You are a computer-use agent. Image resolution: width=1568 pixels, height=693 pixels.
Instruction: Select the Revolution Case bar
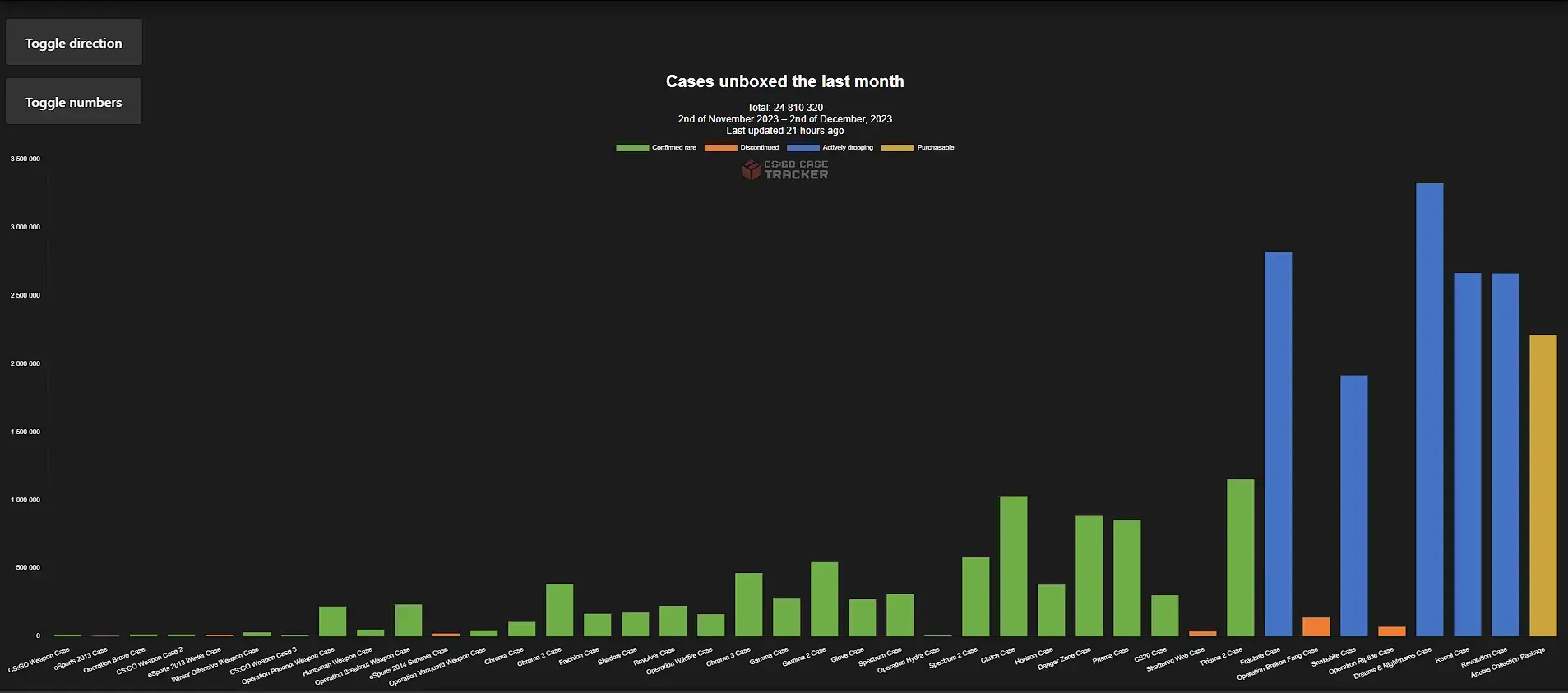1505,455
